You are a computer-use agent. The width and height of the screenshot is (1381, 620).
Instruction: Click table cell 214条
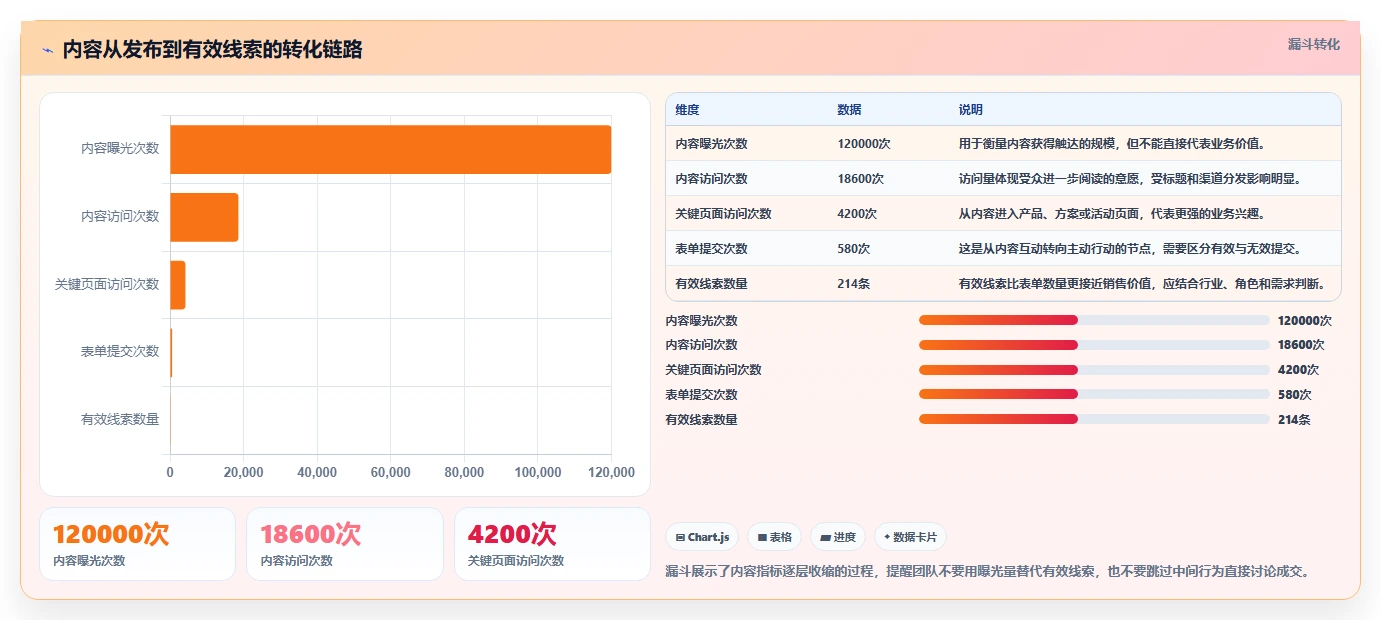pos(854,284)
